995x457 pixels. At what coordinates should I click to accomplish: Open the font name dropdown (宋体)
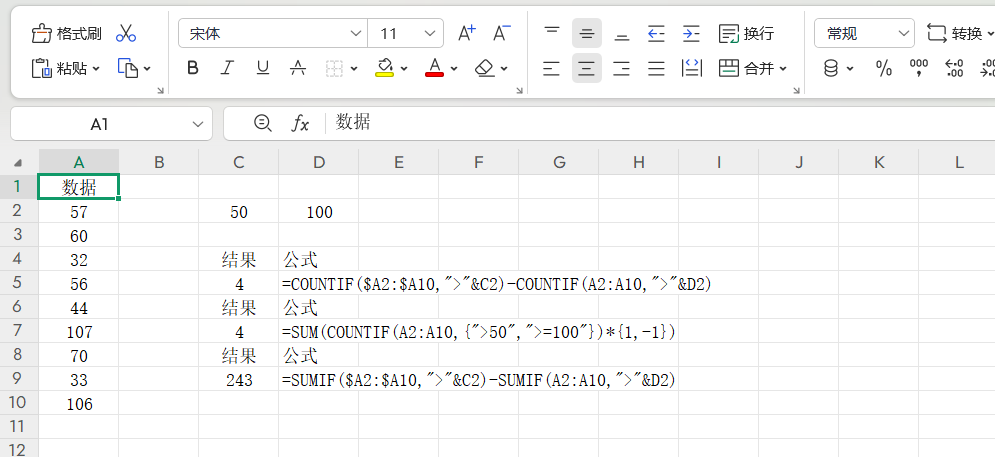point(356,34)
